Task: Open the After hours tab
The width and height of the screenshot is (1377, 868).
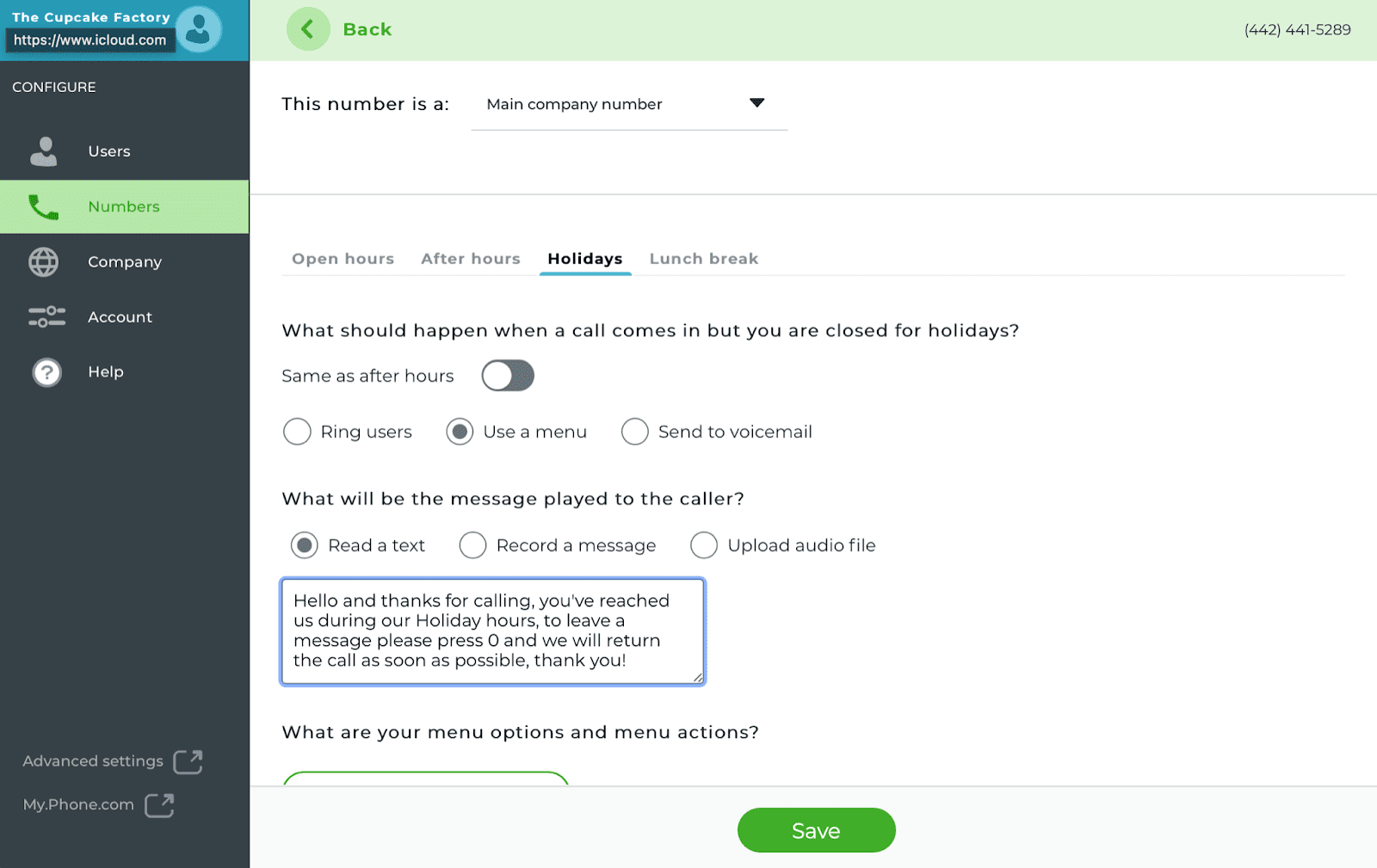Action: tap(471, 259)
